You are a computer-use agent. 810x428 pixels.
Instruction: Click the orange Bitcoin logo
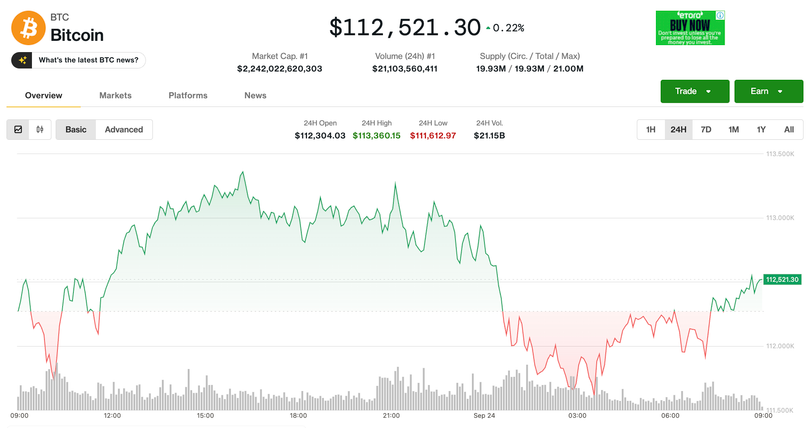click(x=27, y=28)
